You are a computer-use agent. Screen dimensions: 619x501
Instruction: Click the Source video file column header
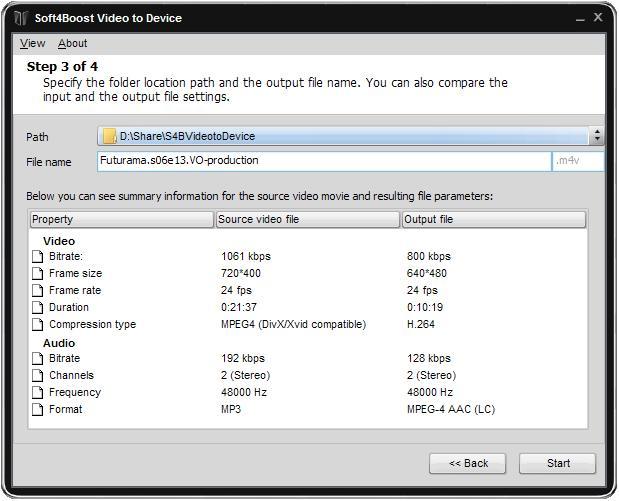(x=308, y=220)
